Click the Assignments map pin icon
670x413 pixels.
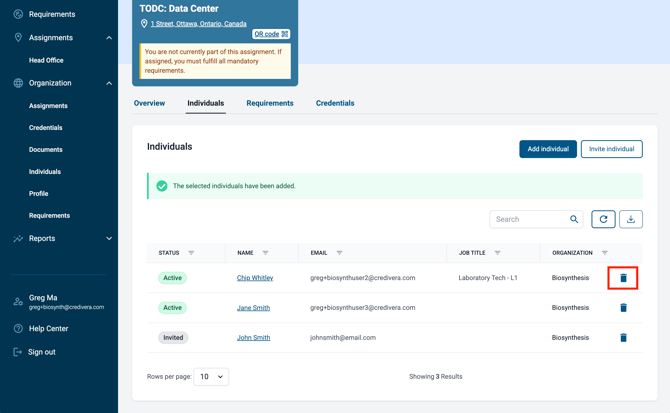(18, 38)
